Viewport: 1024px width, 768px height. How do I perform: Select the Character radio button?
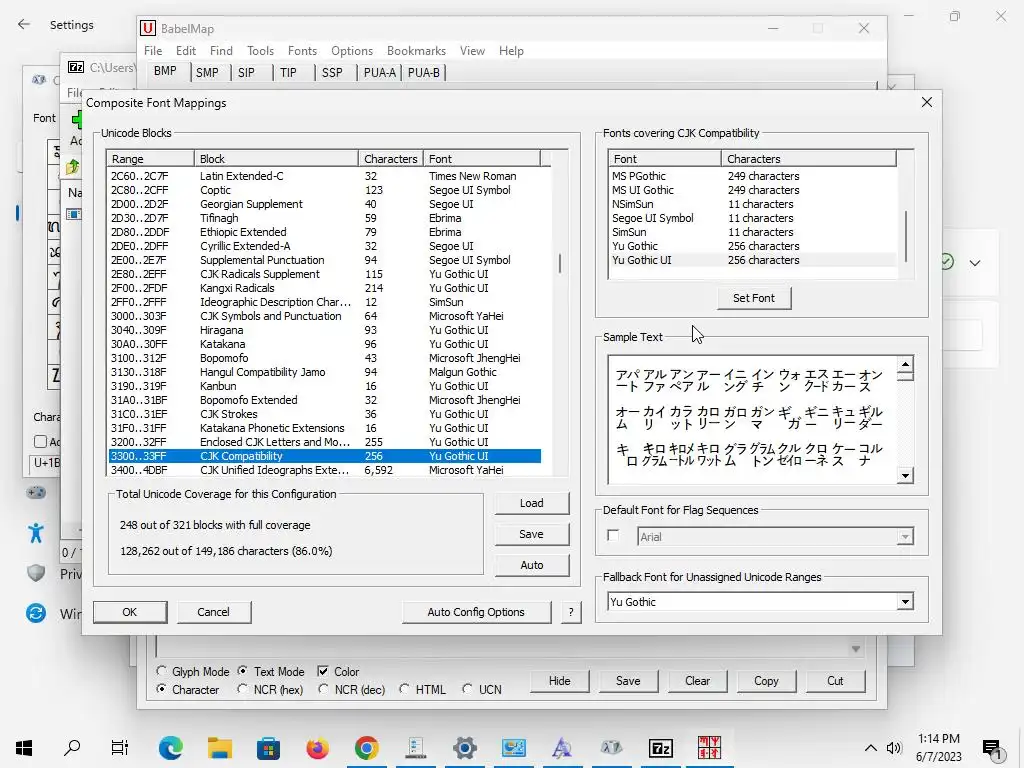click(x=161, y=689)
